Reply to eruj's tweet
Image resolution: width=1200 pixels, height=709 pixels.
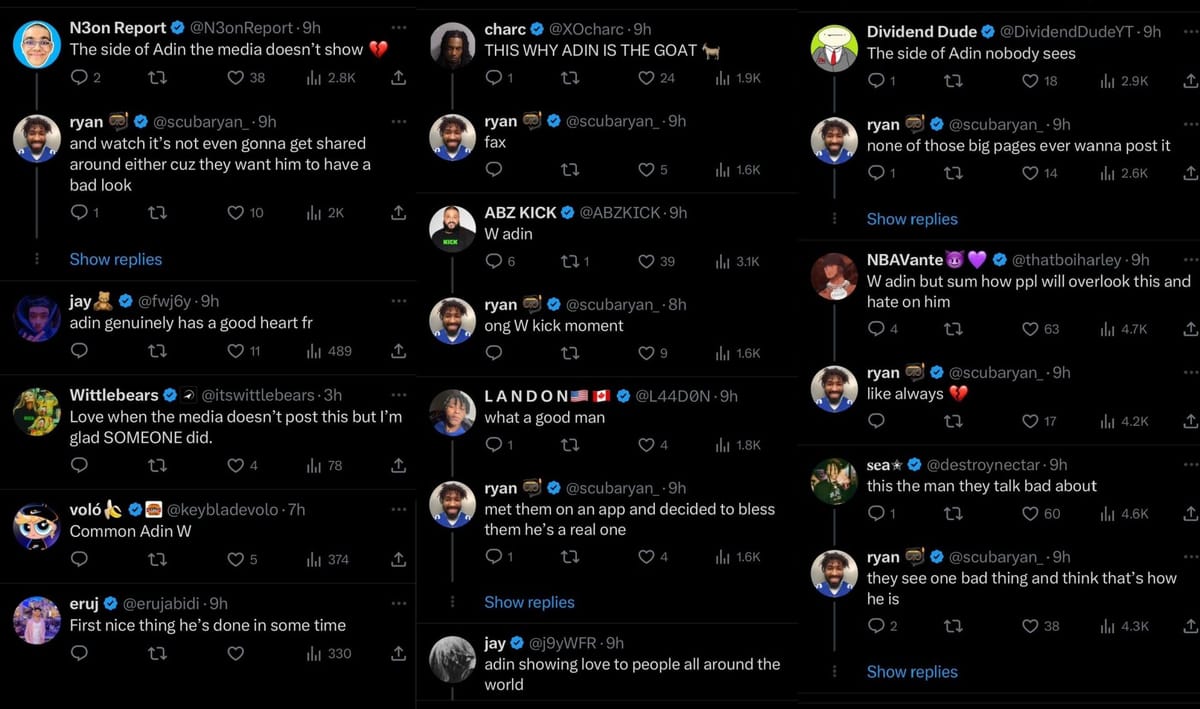click(x=79, y=653)
